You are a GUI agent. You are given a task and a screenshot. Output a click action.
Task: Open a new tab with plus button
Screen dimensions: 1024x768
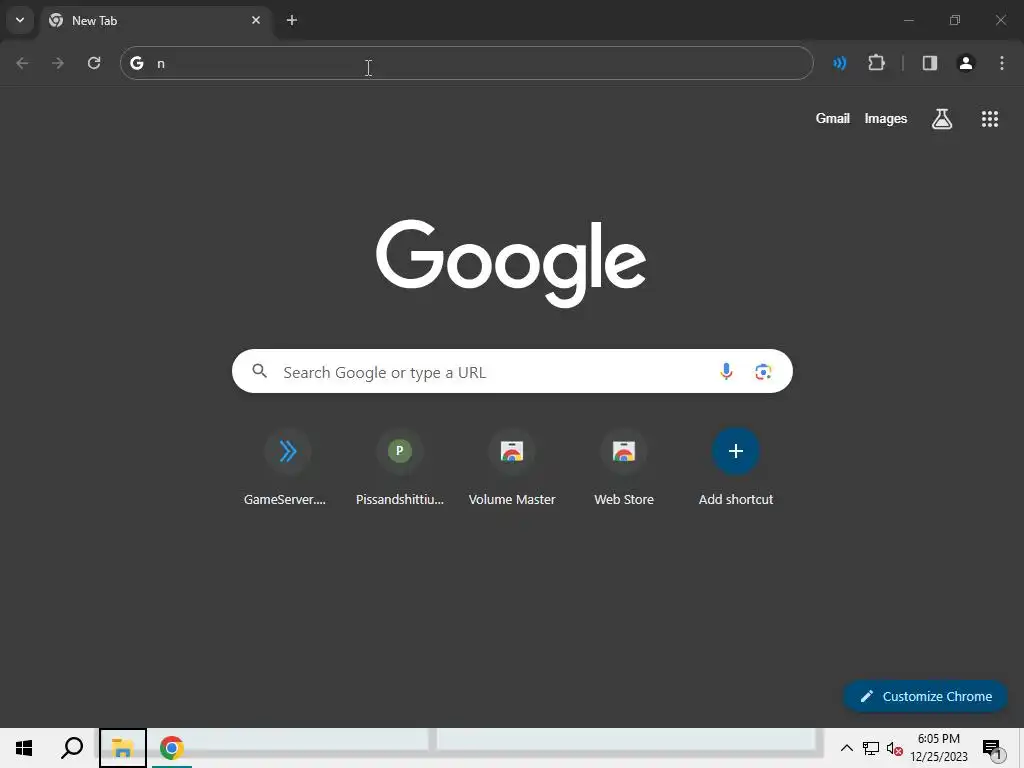coord(292,20)
